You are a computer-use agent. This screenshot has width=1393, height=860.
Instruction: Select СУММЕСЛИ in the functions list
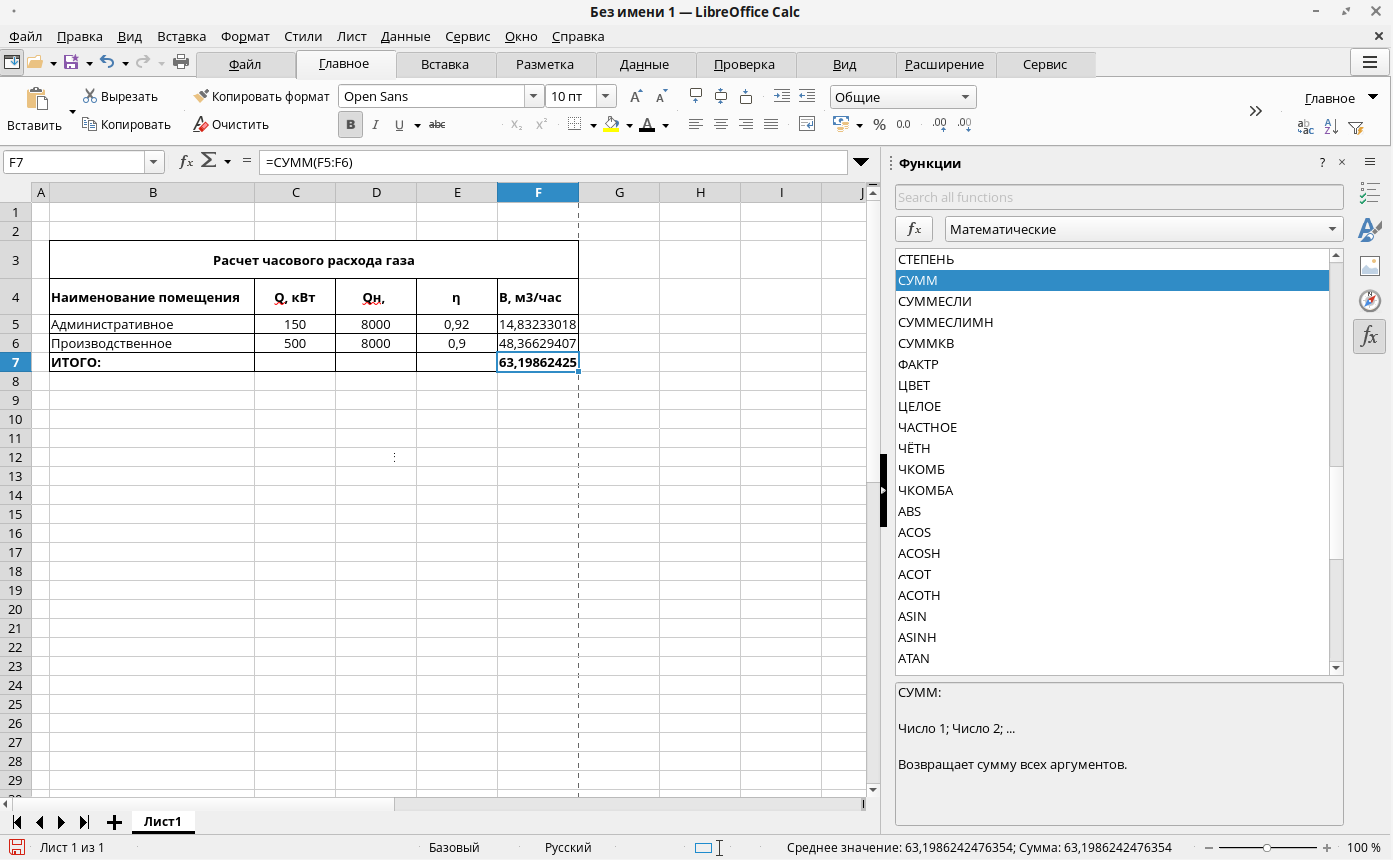tap(935, 301)
